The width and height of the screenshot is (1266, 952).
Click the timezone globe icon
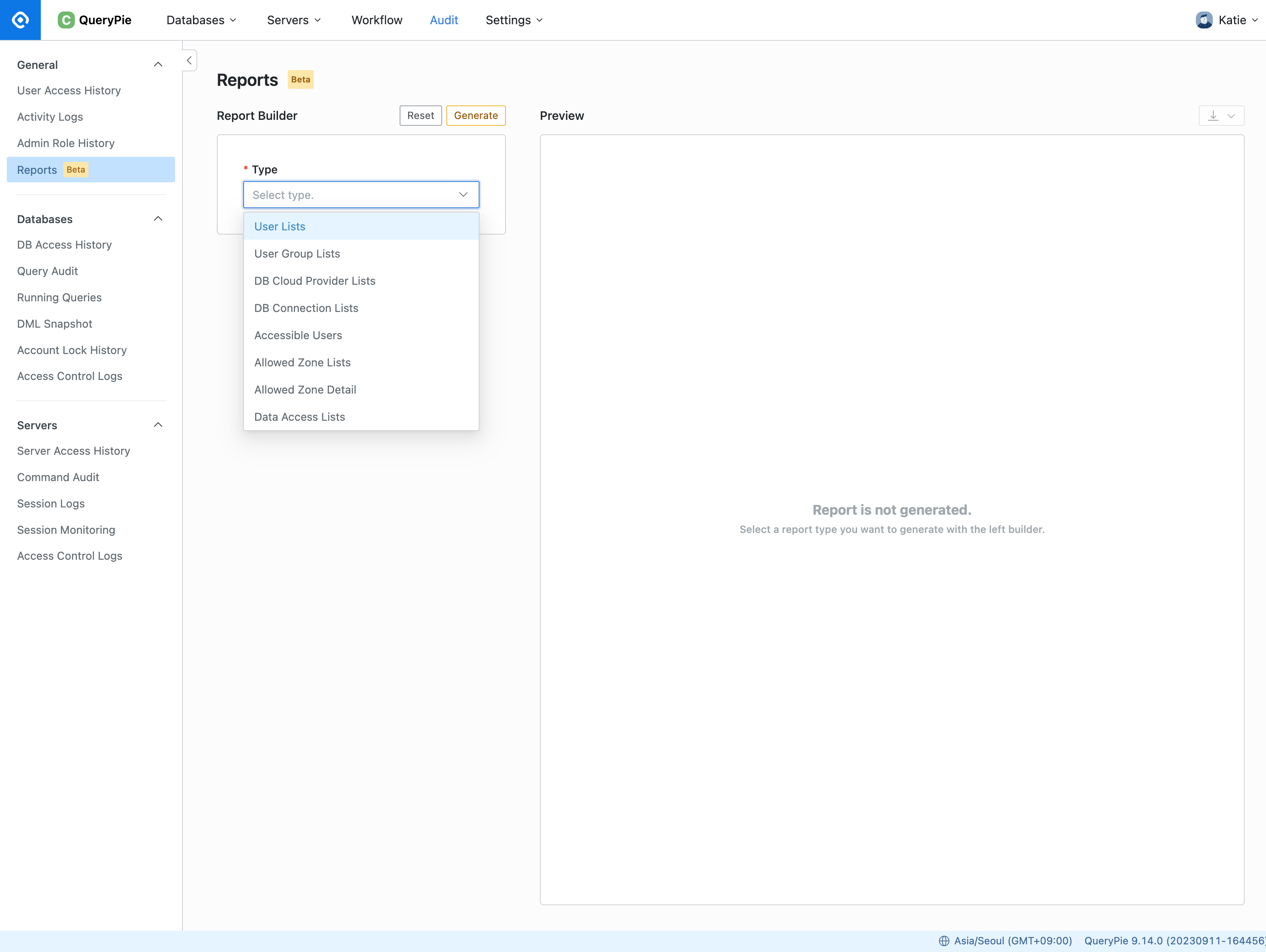pos(944,941)
